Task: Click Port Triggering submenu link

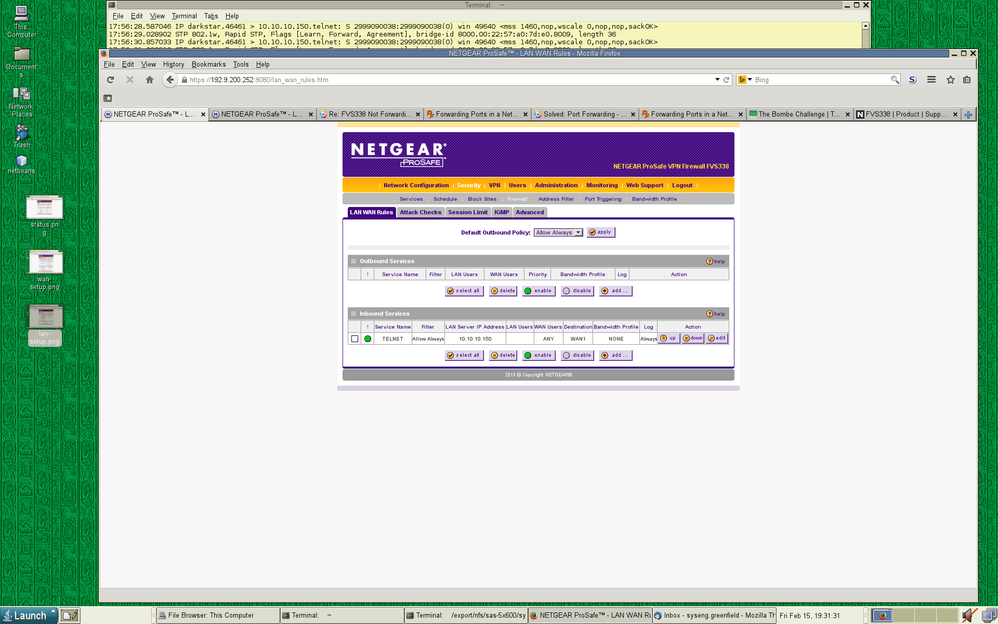Action: (x=602, y=199)
